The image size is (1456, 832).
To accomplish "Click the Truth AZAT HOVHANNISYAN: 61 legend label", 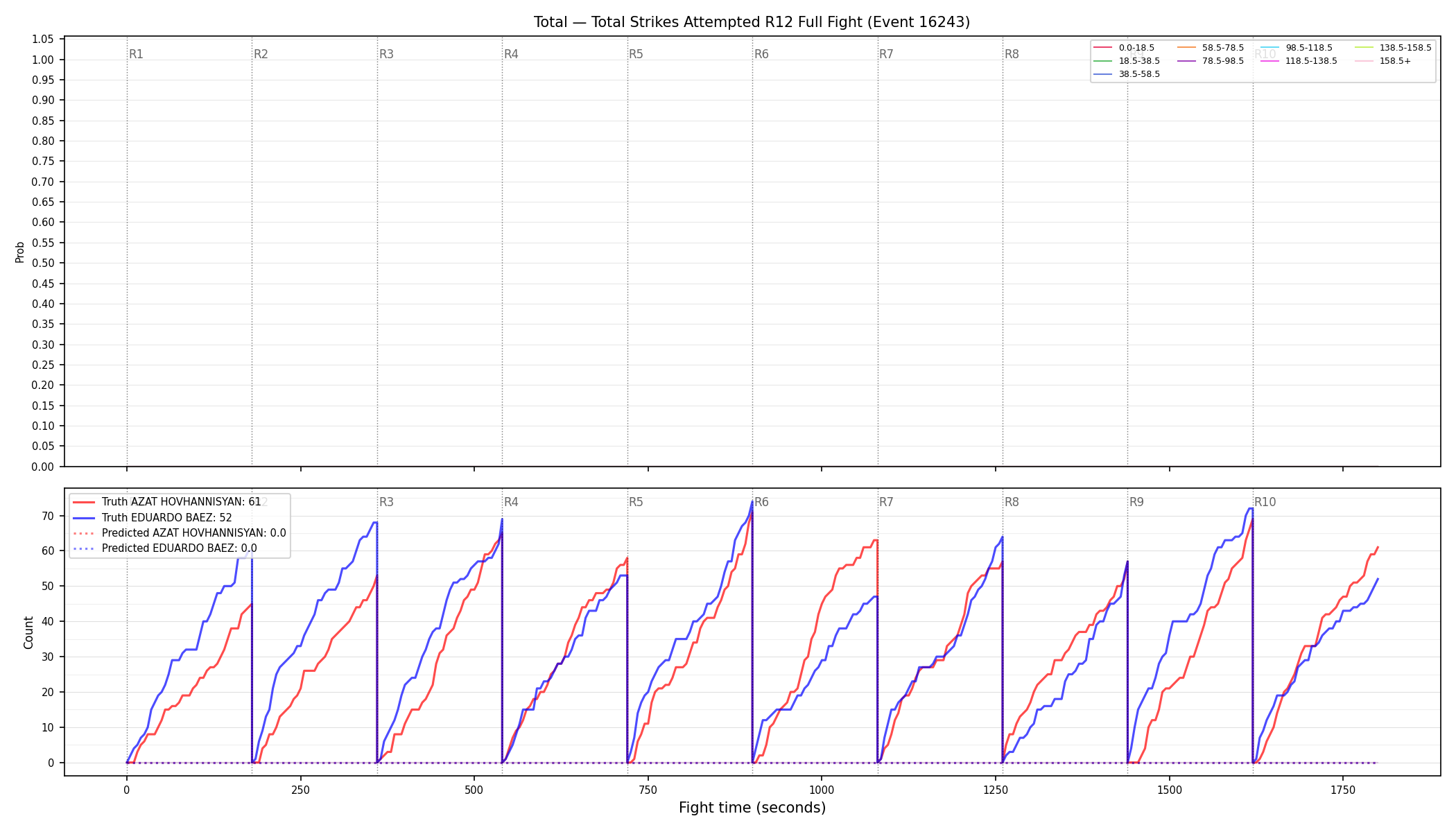I will [181, 502].
